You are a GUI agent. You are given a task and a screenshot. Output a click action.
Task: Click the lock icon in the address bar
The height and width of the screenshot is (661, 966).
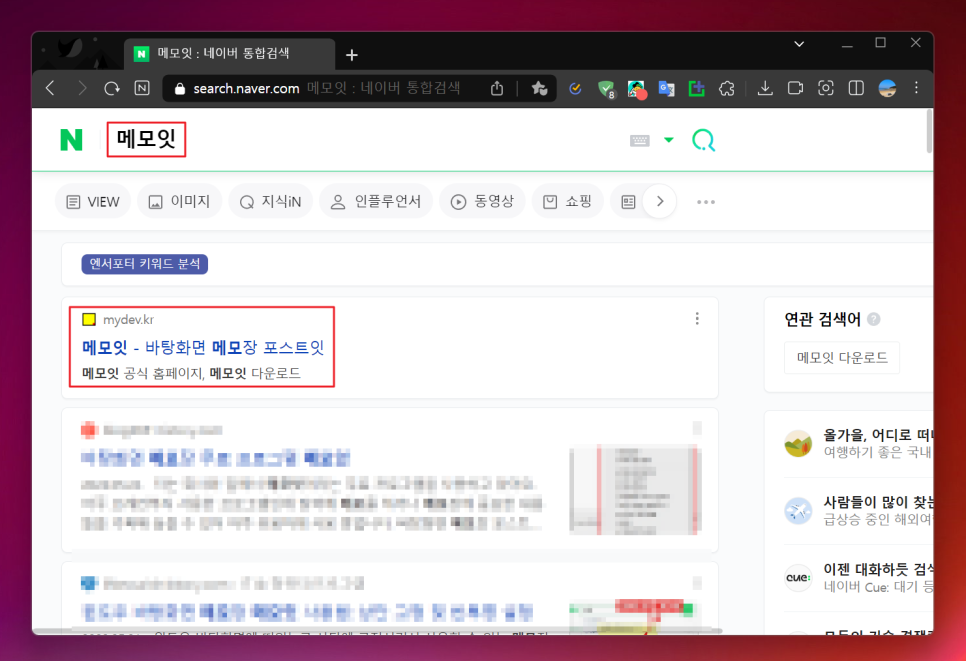click(x=180, y=89)
